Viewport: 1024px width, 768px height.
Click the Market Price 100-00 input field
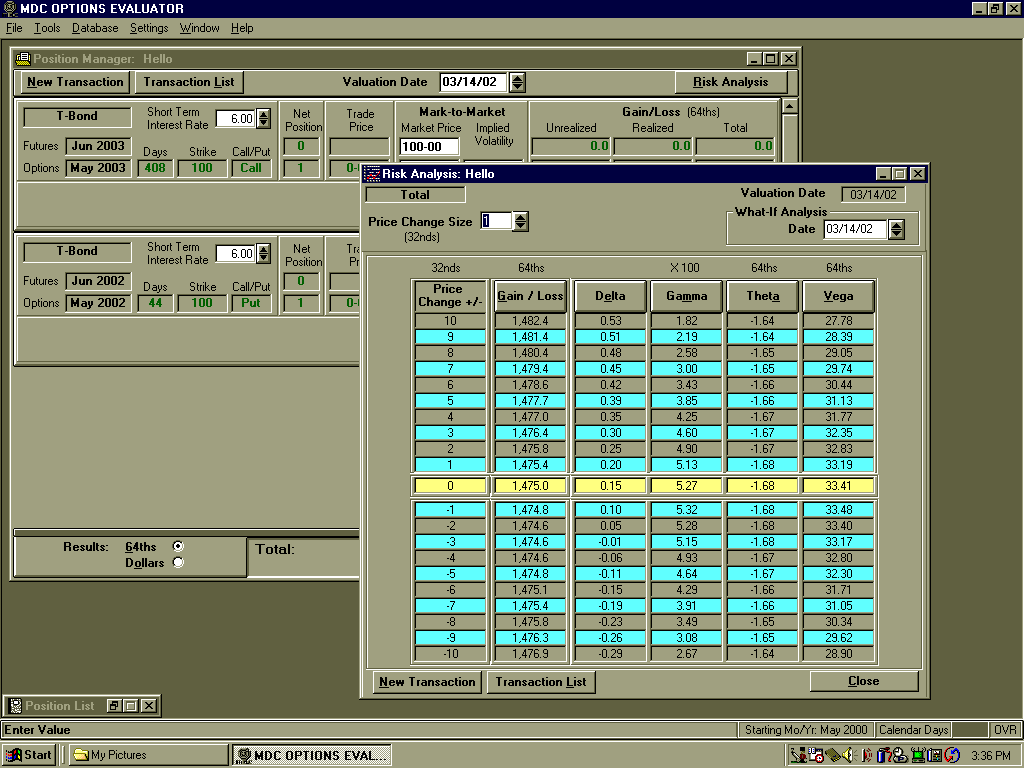tap(429, 147)
